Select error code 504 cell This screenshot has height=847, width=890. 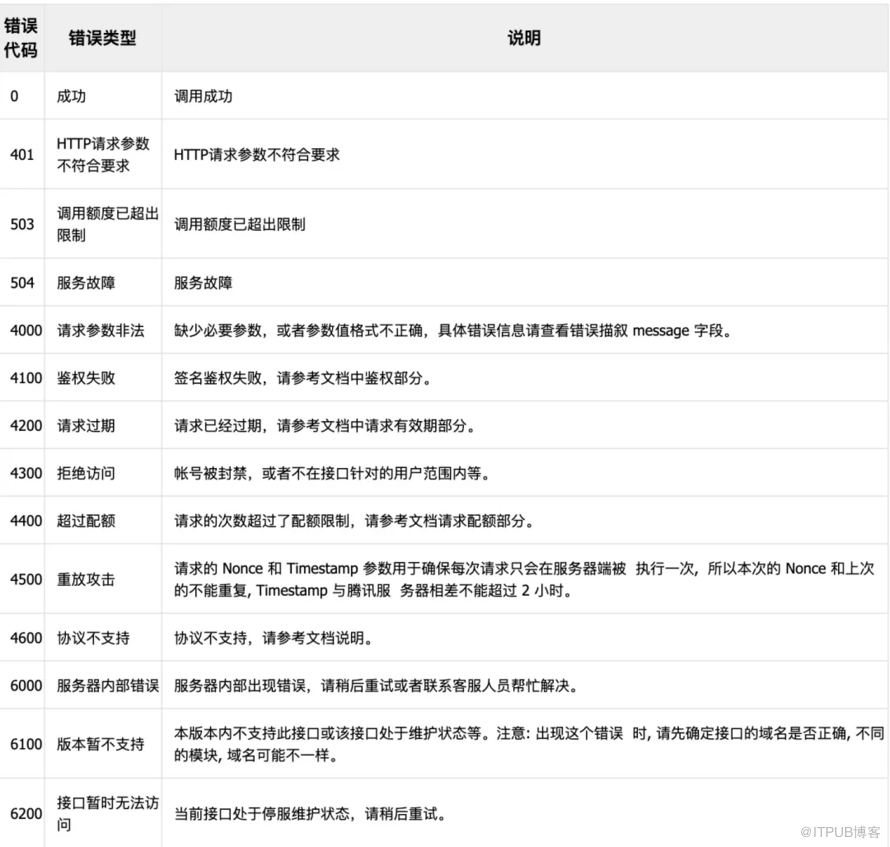click(x=22, y=283)
